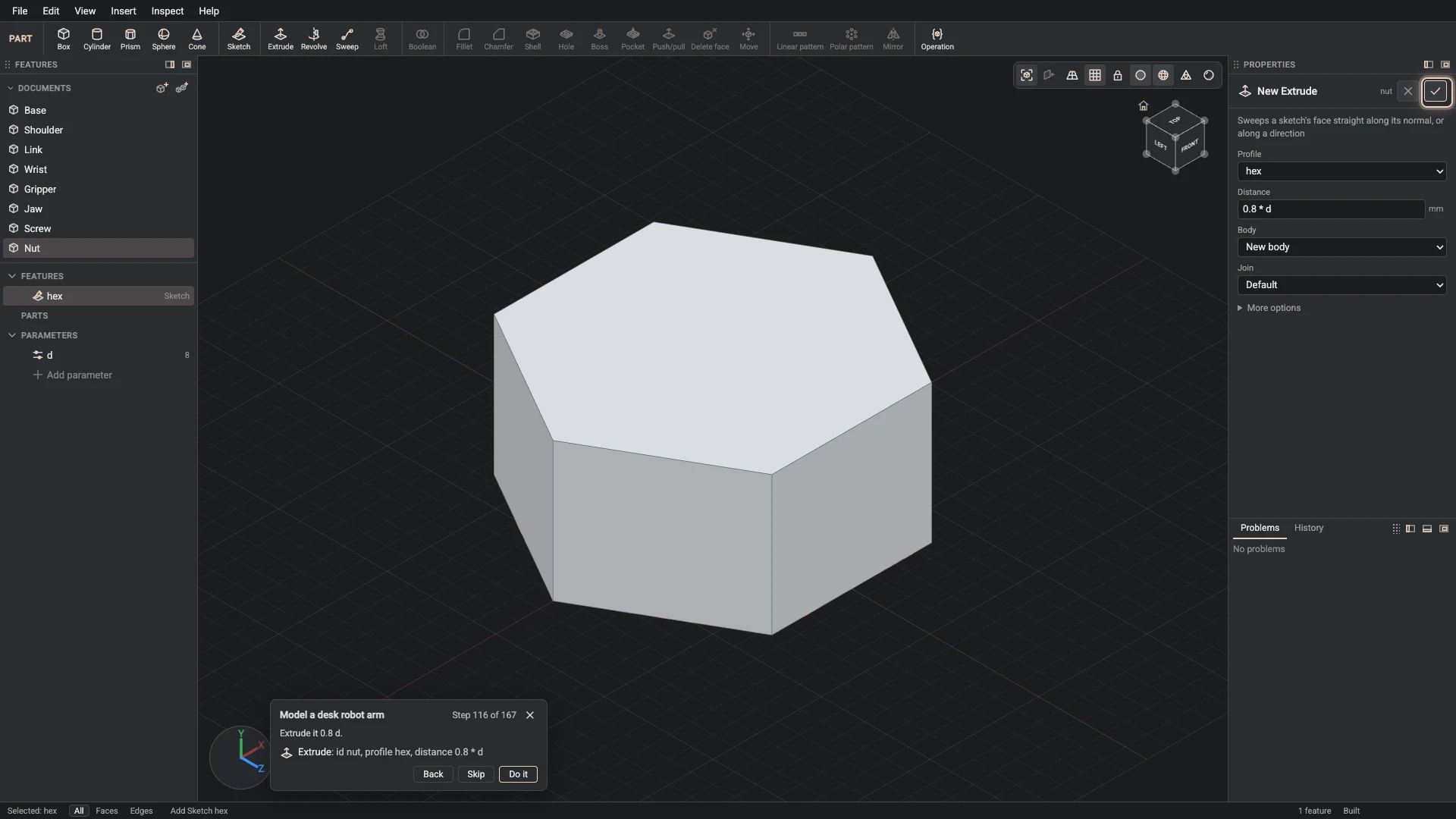1456x819 pixels.
Task: Reset view with the home icon
Action: pos(1144,105)
